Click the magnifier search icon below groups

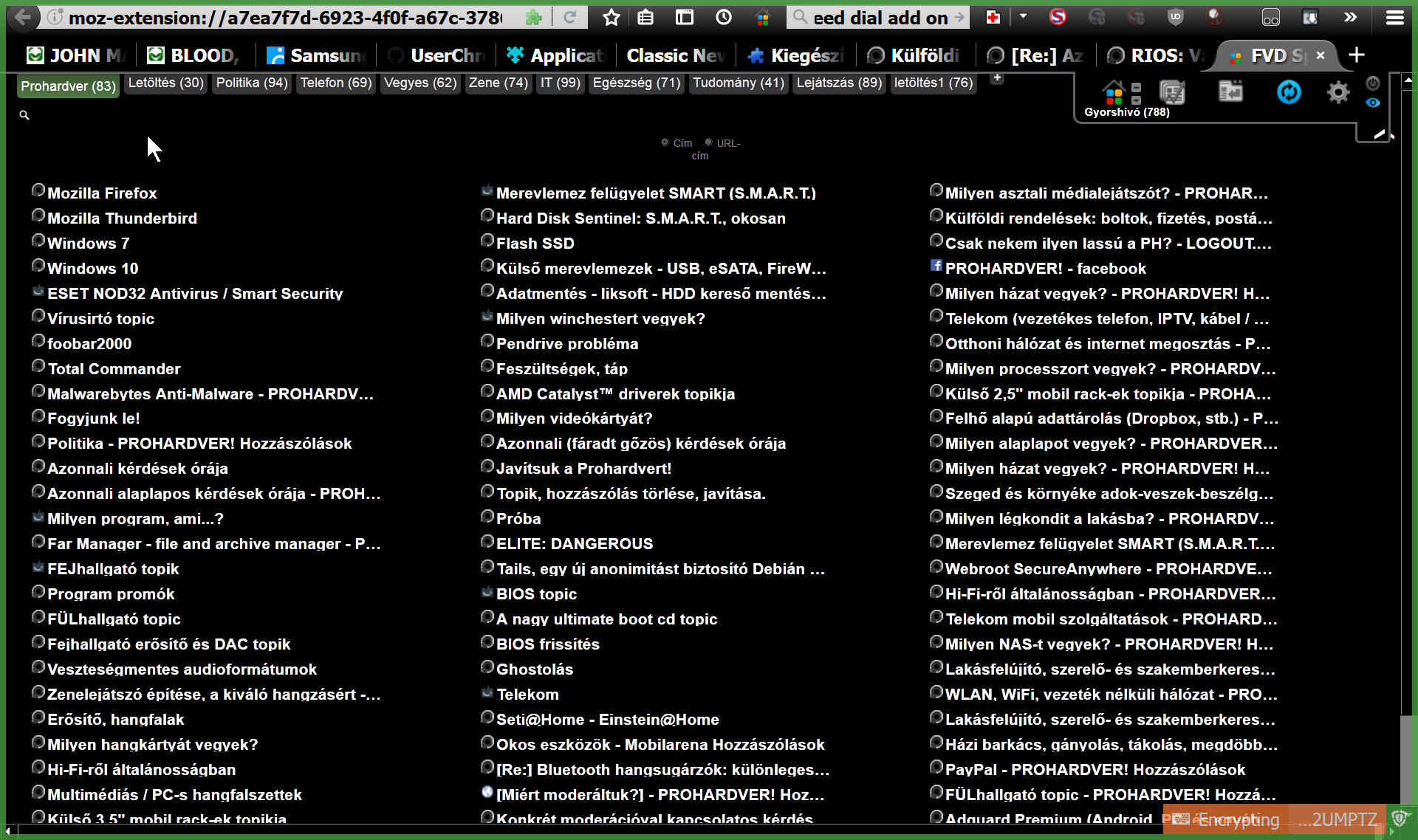(24, 115)
